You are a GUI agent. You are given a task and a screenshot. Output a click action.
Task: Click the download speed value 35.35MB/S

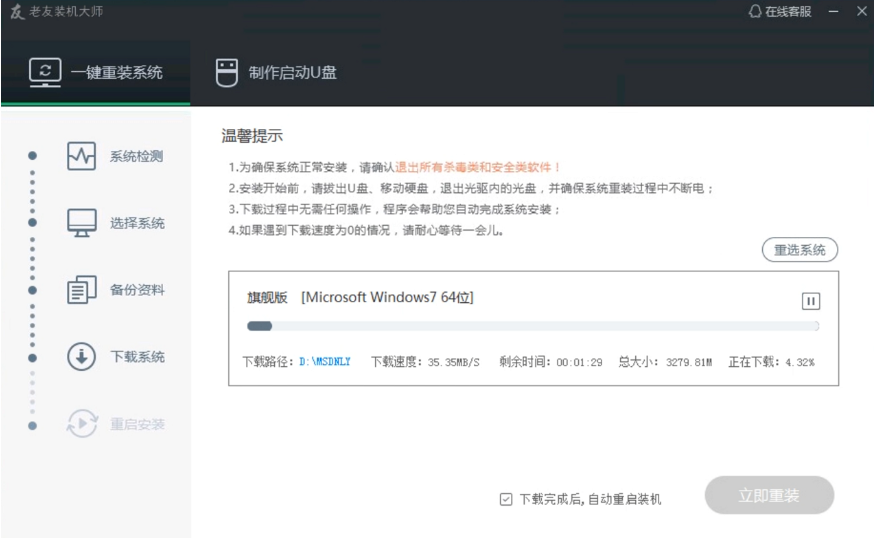454,363
